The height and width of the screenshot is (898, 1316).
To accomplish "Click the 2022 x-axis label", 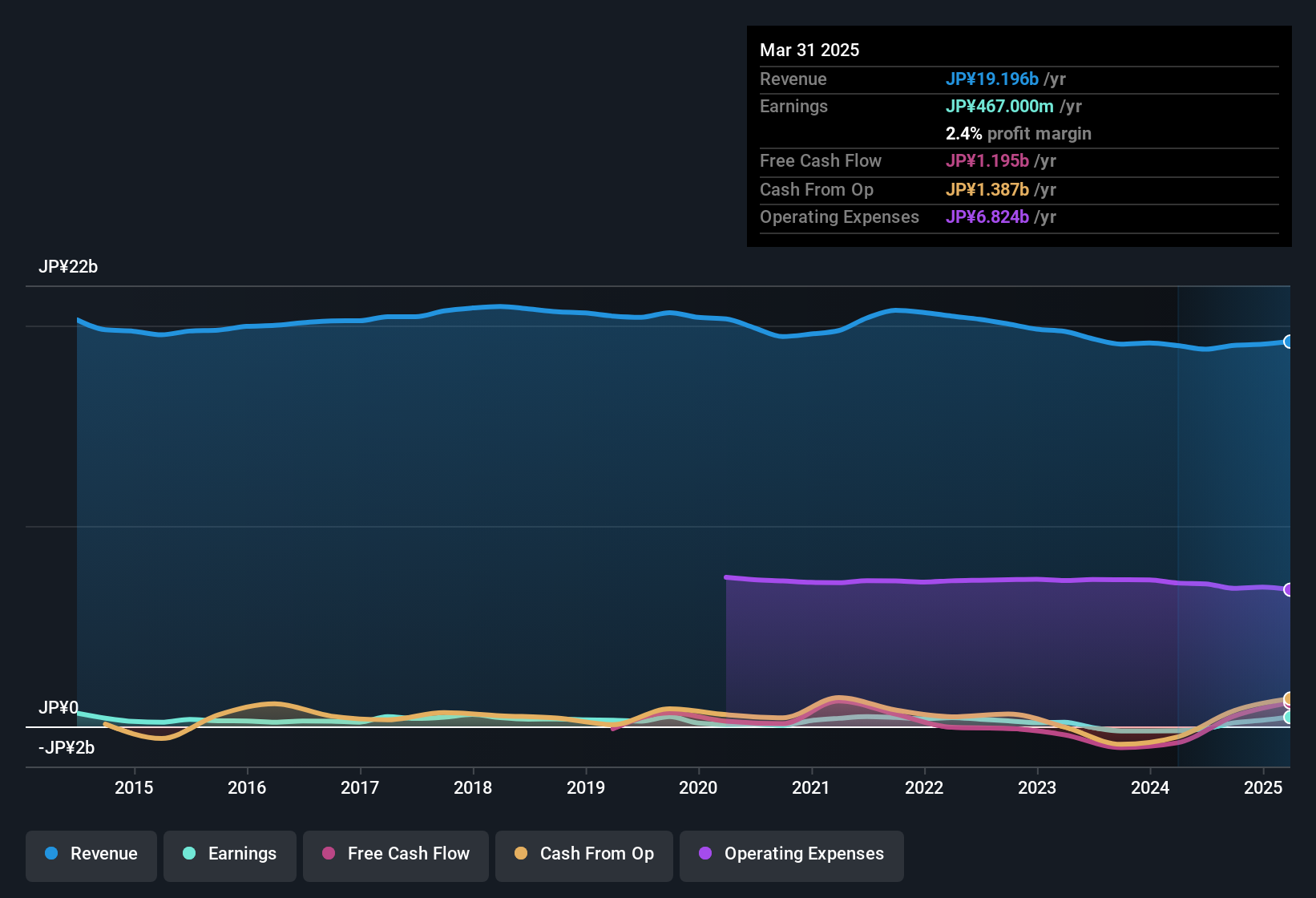I will click(924, 787).
